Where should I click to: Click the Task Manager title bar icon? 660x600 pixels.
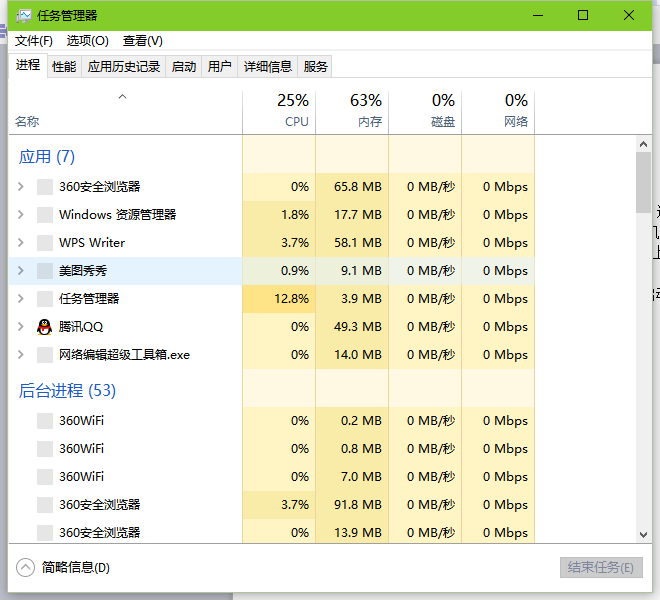(x=24, y=16)
